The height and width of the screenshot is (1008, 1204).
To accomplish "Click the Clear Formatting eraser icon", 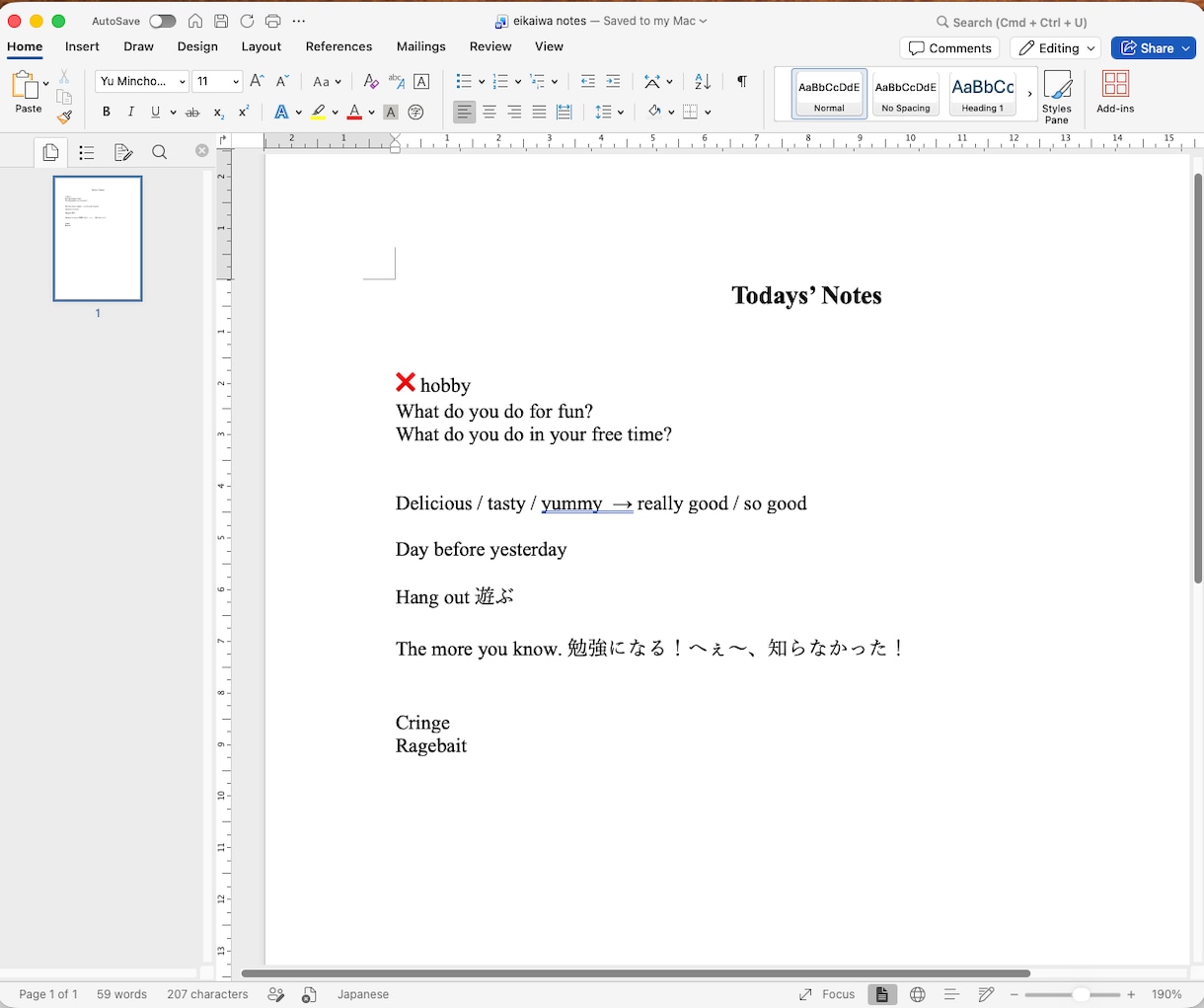I will point(371,82).
